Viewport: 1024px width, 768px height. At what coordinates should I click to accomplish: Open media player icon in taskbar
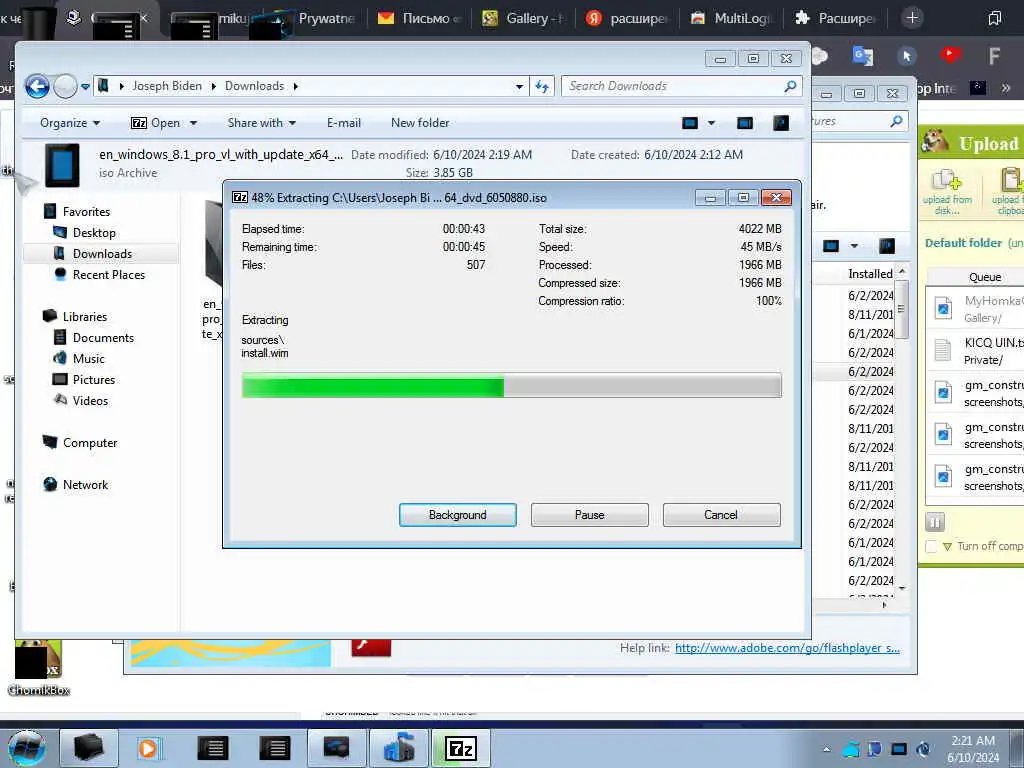[x=148, y=748]
